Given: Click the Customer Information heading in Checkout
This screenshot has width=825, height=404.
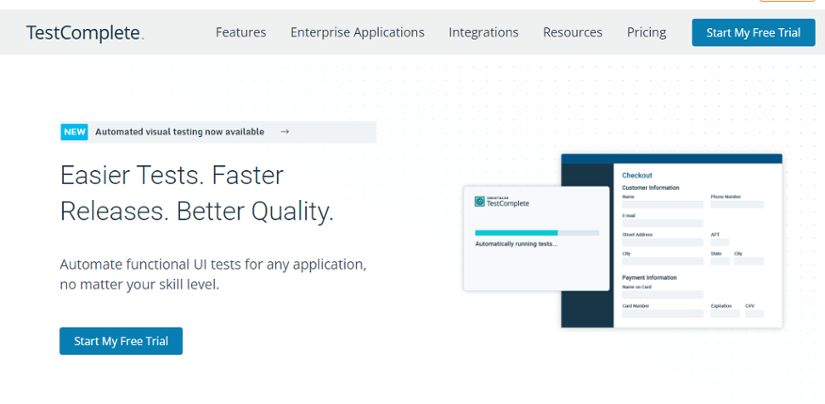Looking at the screenshot, I should click(x=650, y=188).
